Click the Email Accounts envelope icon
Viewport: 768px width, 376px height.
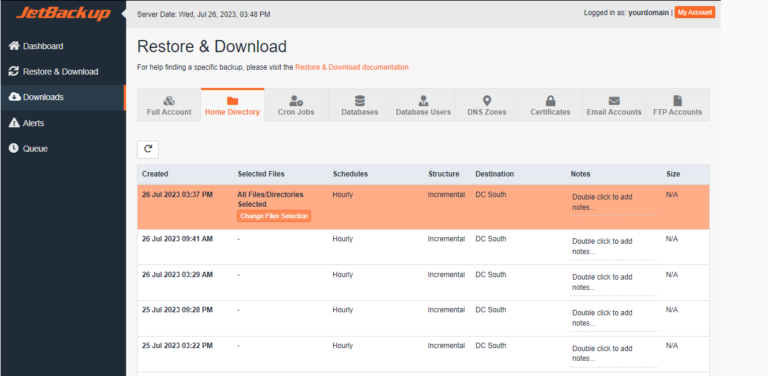(x=614, y=101)
